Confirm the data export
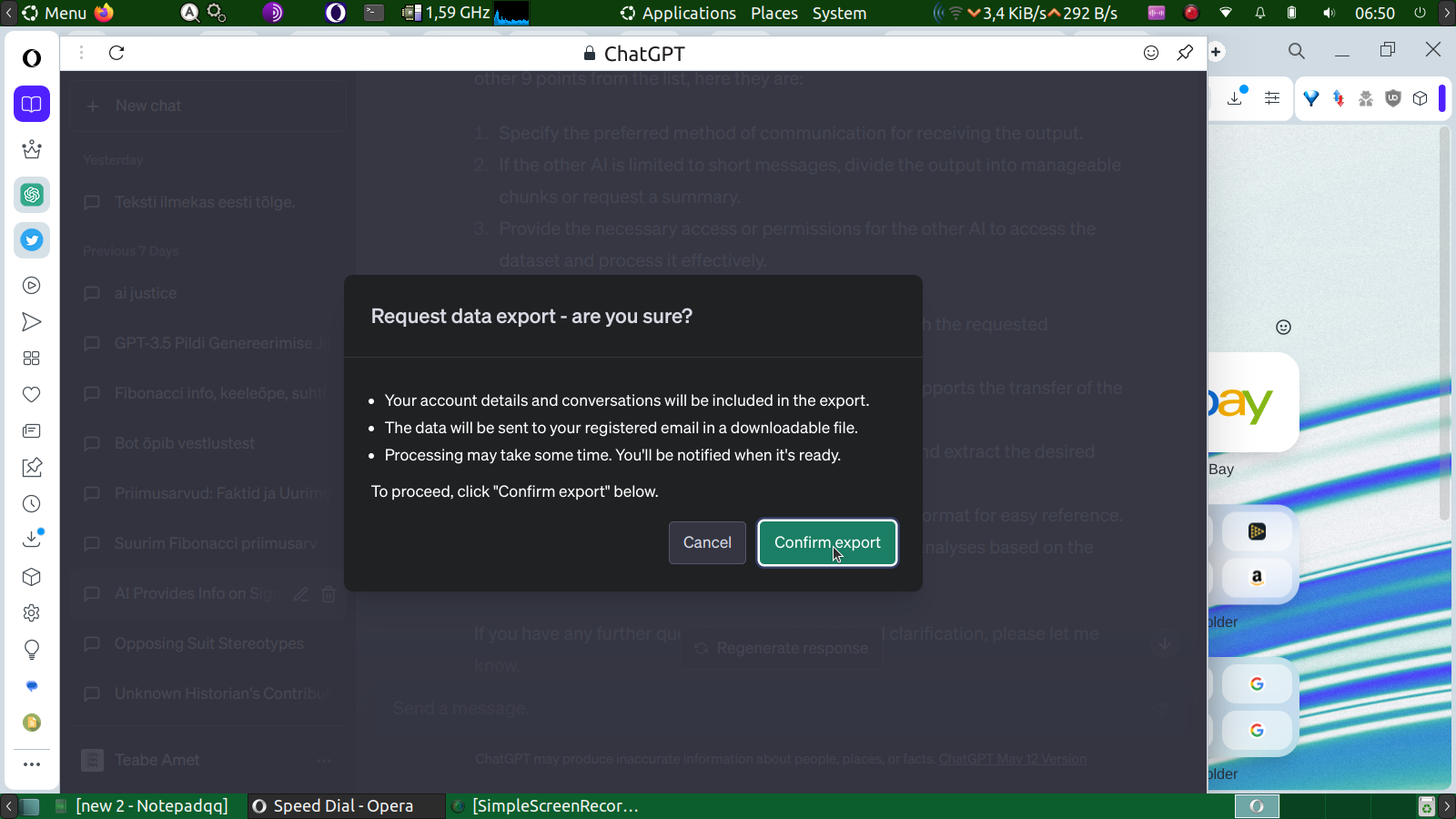The image size is (1456, 819). pos(827,542)
